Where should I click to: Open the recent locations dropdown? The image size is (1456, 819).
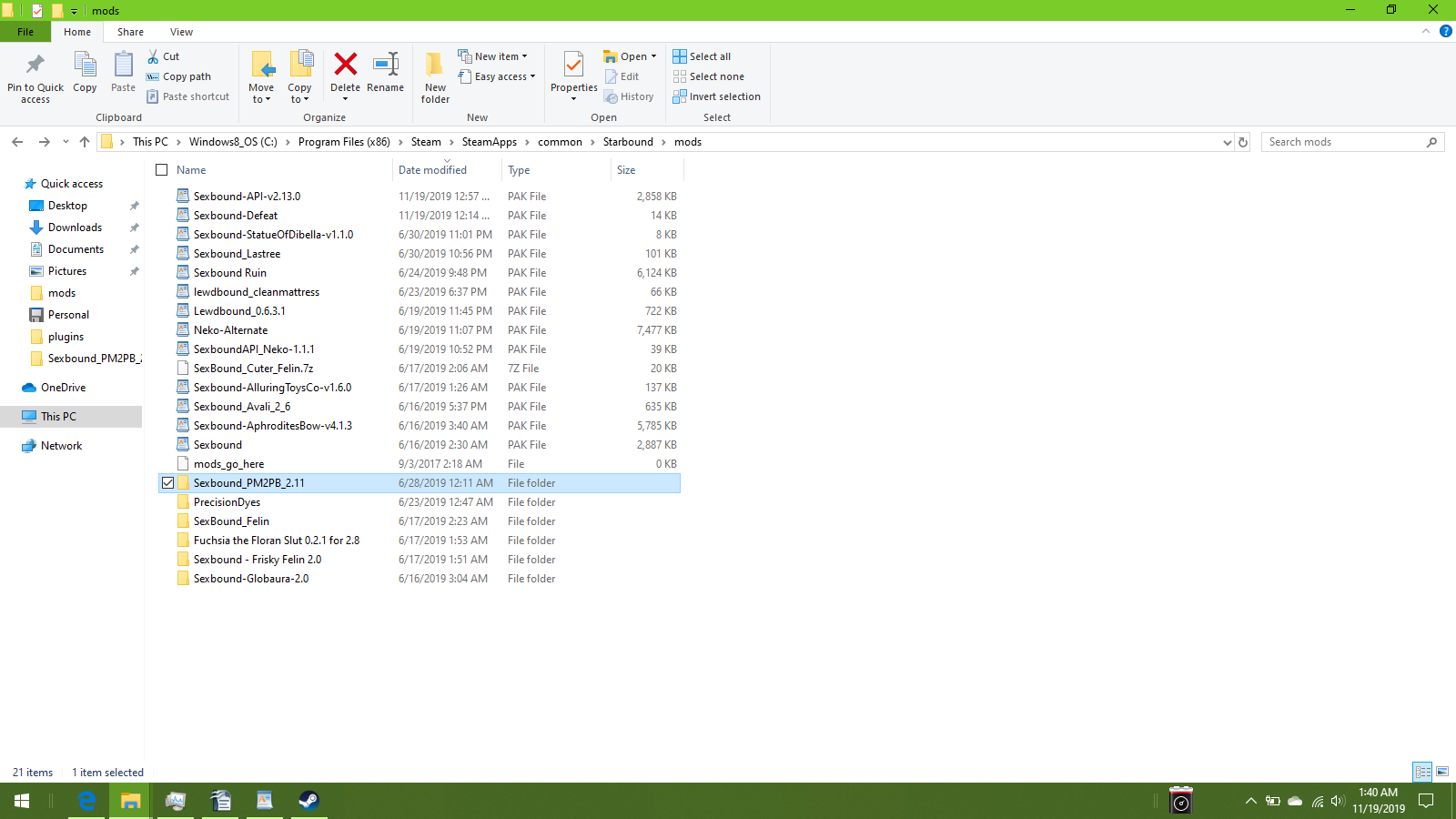point(66,142)
